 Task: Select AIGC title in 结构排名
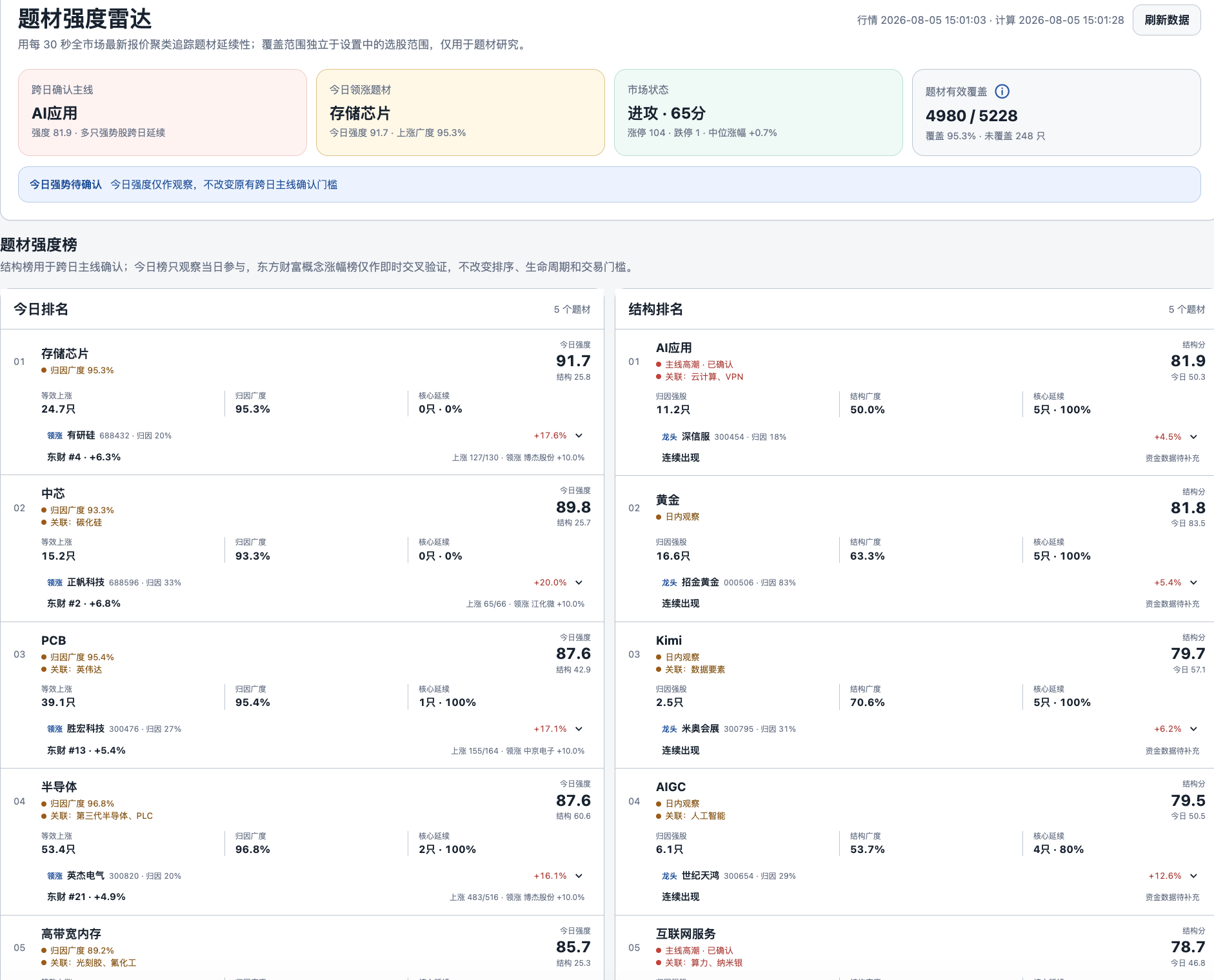(671, 787)
